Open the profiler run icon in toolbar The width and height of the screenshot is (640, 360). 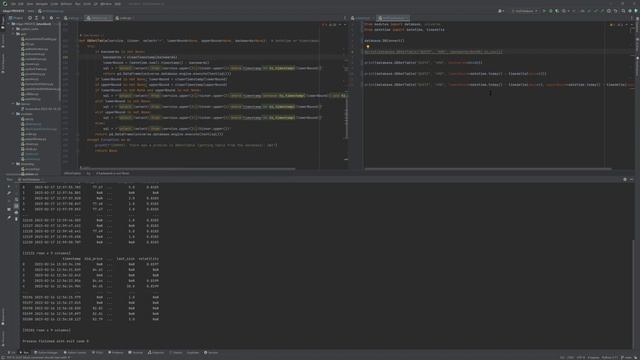click(x=564, y=11)
